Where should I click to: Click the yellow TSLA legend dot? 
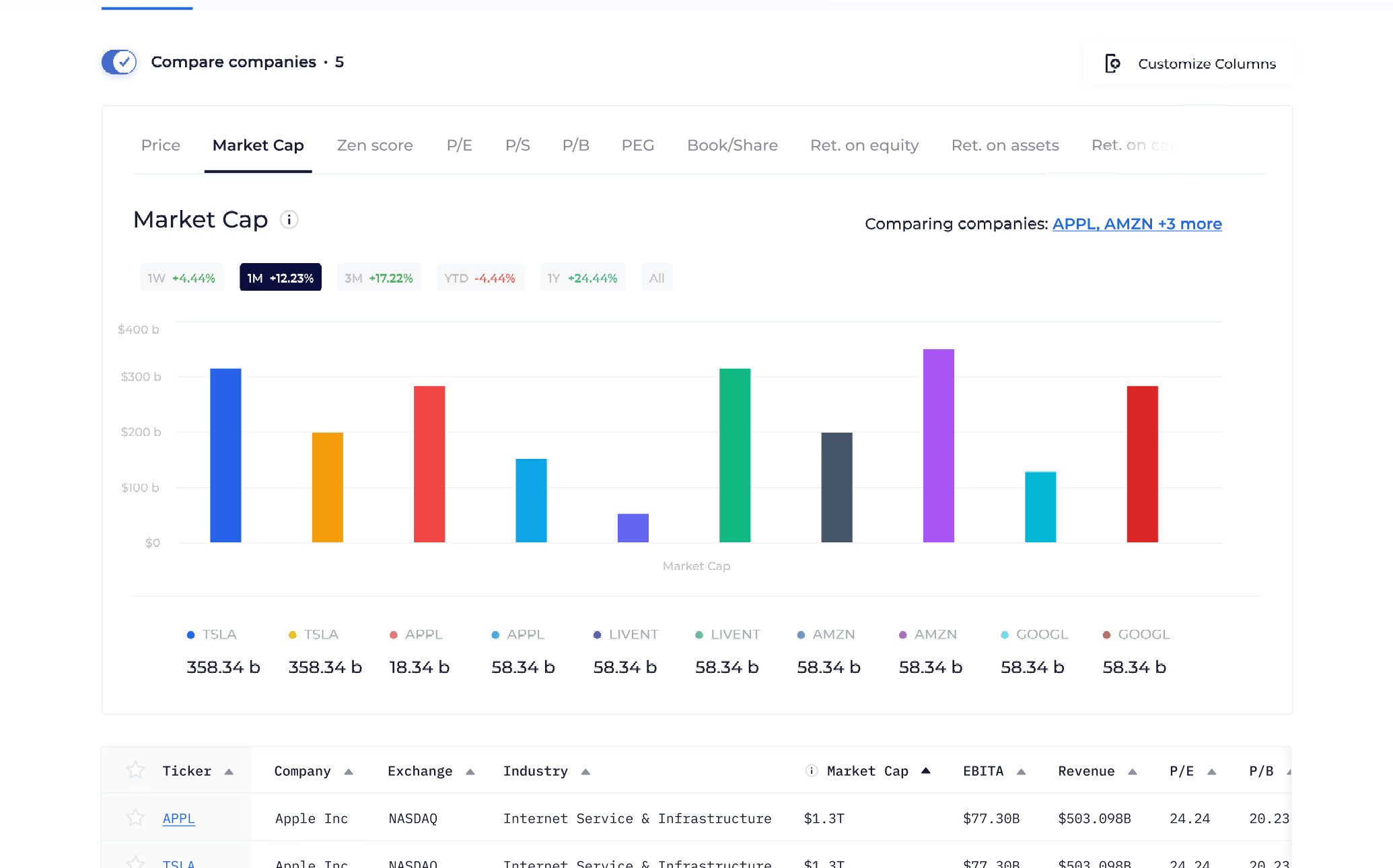point(293,635)
